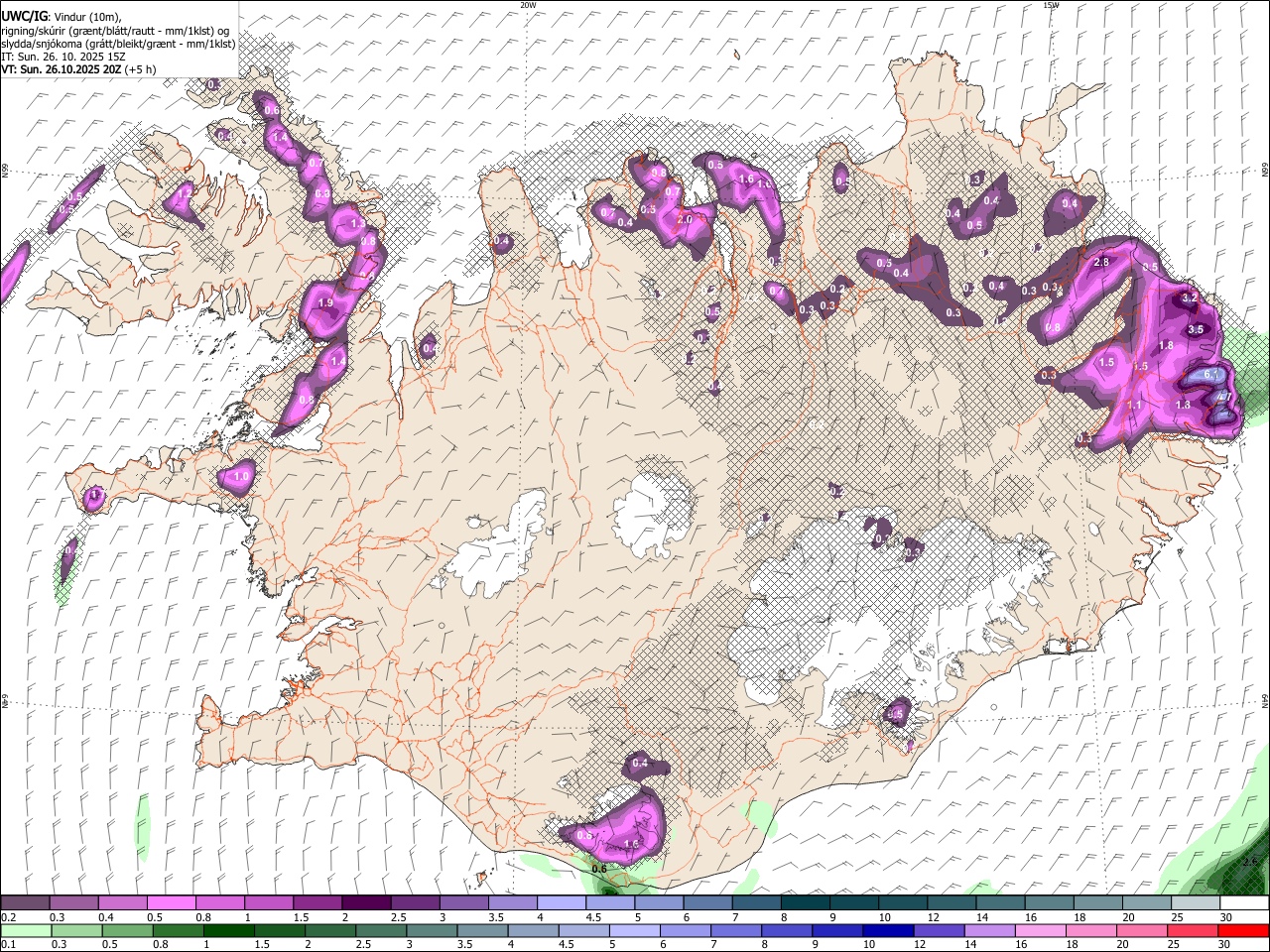Image resolution: width=1270 pixels, height=952 pixels.
Task: Click the 1.3 value in the east
Action: click(1183, 405)
